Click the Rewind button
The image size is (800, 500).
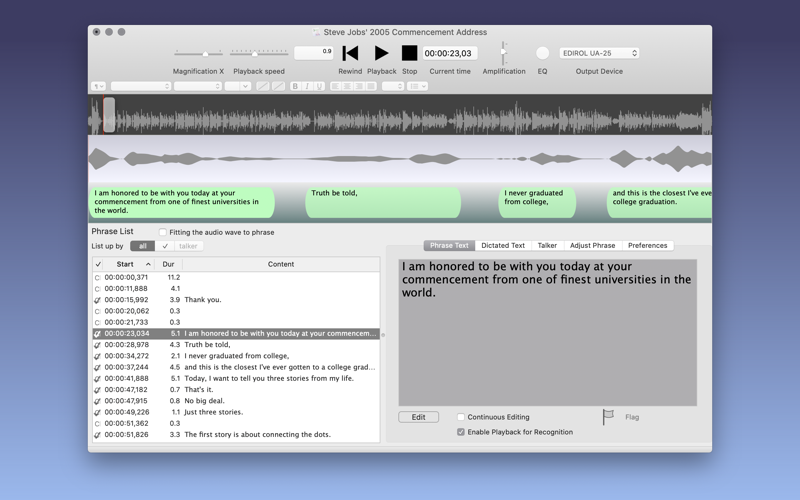point(350,53)
